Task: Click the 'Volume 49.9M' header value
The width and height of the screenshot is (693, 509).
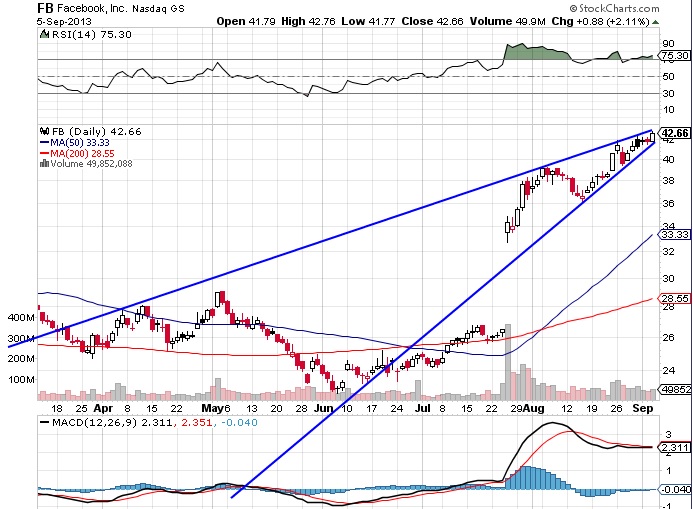Action: 507,21
